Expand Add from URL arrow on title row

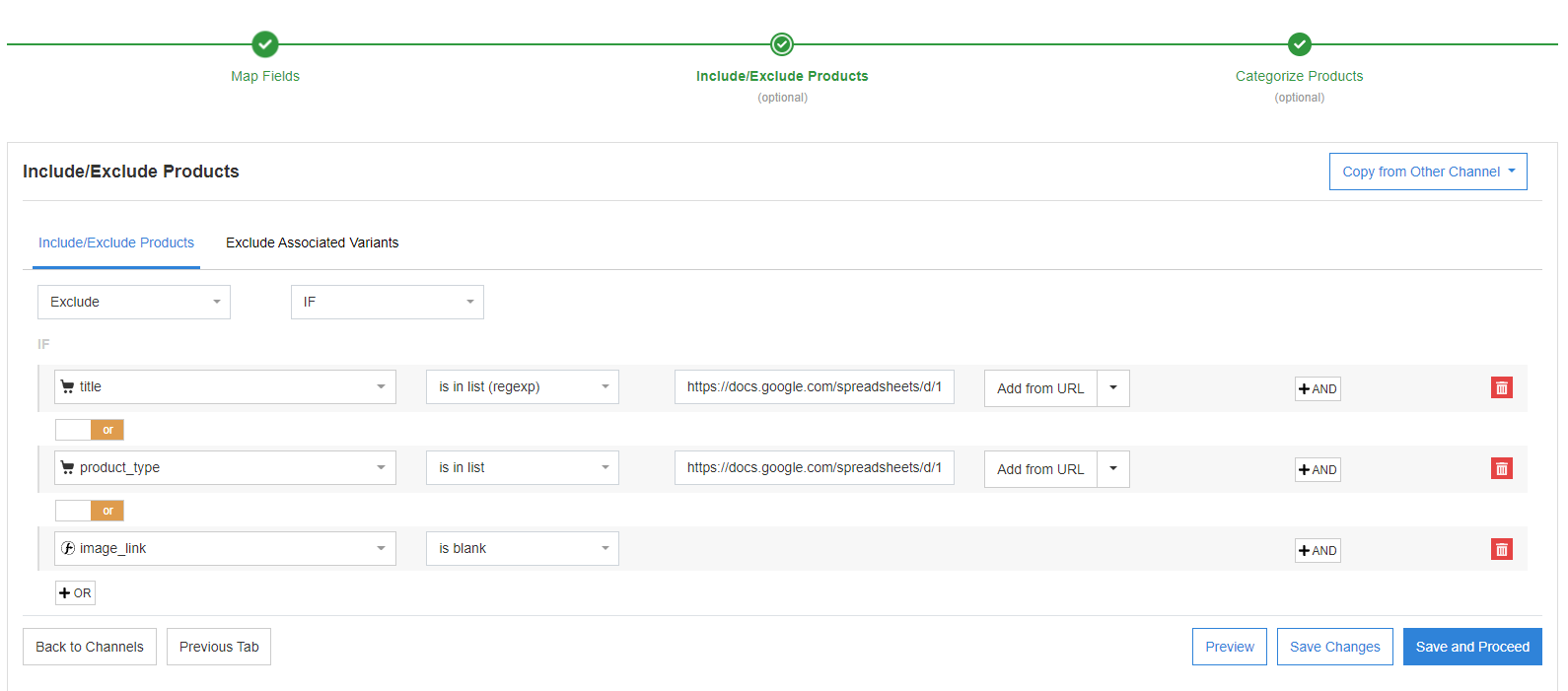1113,388
